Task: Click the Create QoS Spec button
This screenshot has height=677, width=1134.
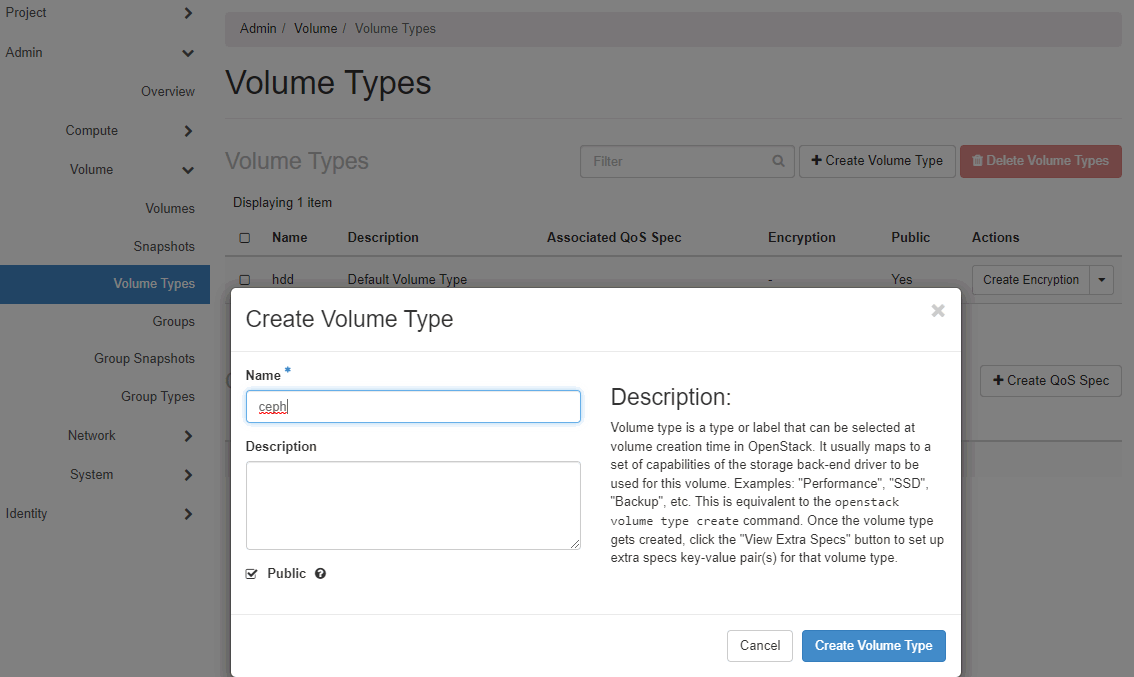Action: [x=1050, y=381]
